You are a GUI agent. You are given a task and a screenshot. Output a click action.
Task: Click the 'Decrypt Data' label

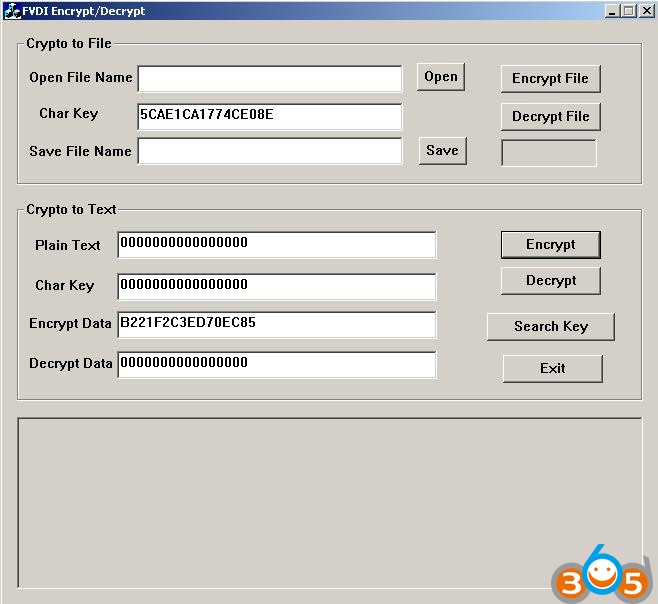click(70, 363)
